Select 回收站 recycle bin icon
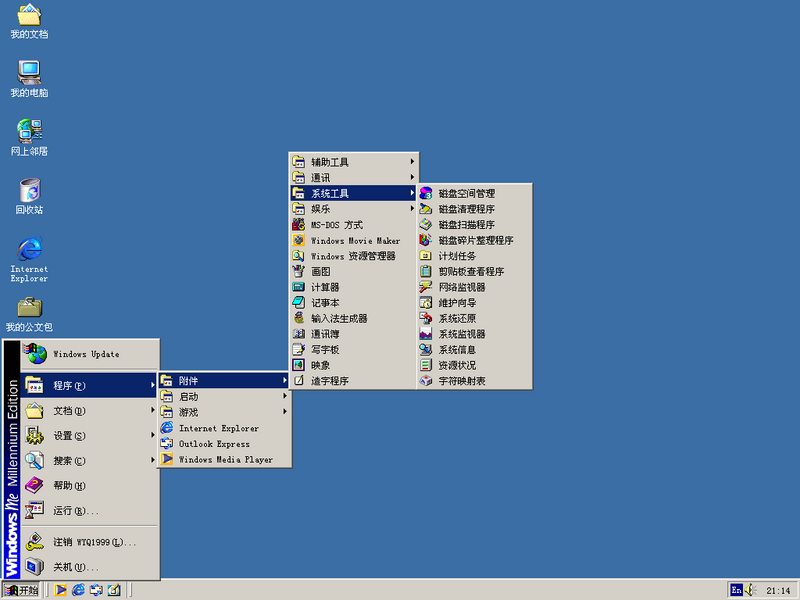 pyautogui.click(x=29, y=196)
